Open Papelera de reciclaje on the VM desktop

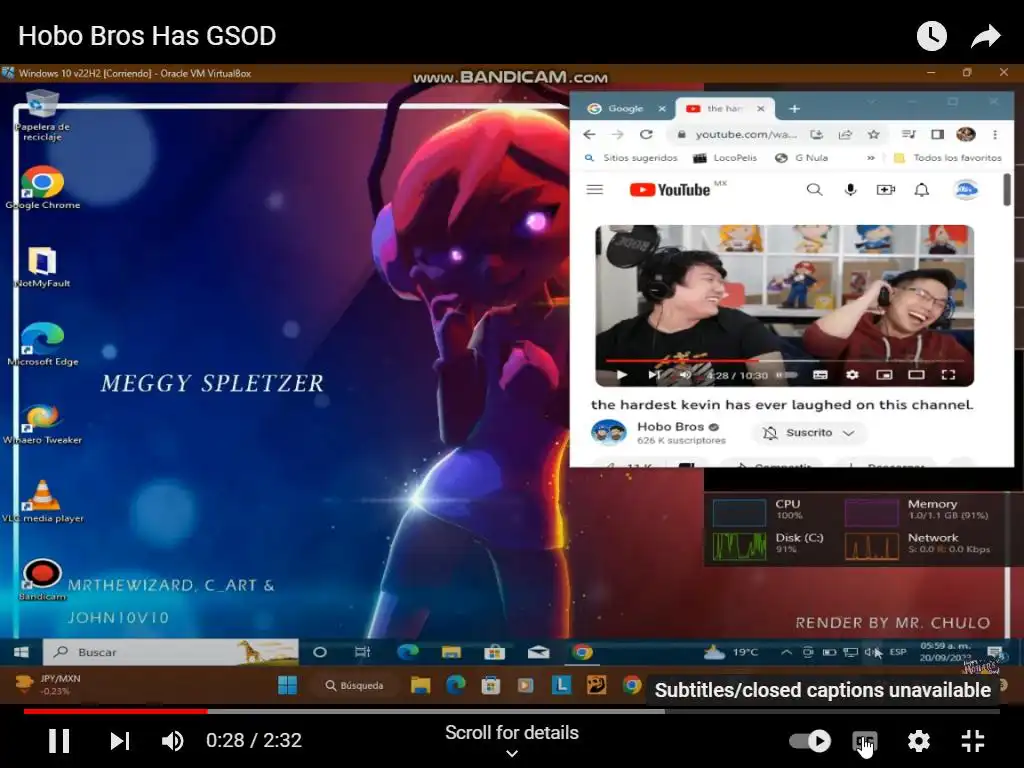pyautogui.click(x=42, y=116)
